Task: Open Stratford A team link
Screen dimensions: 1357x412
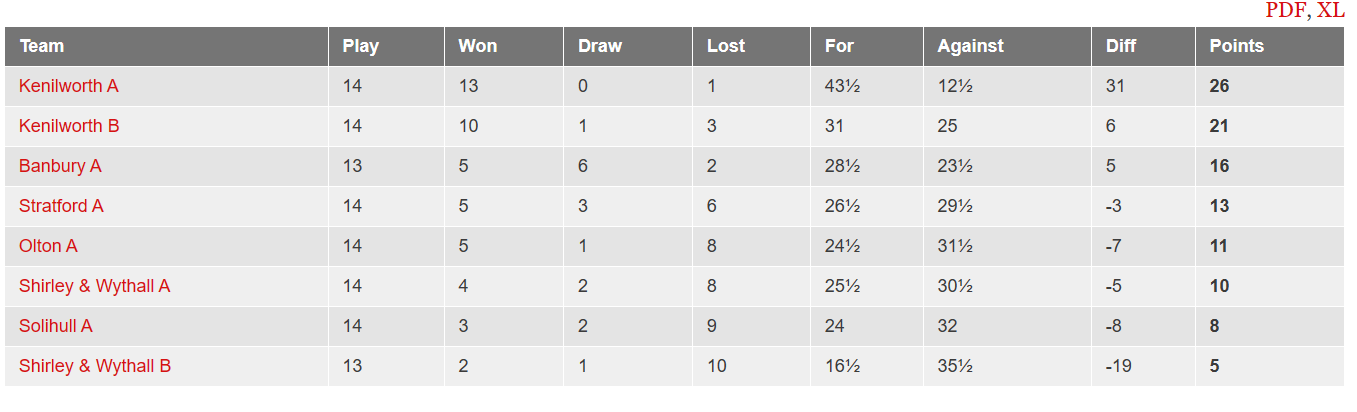Action: (61, 206)
